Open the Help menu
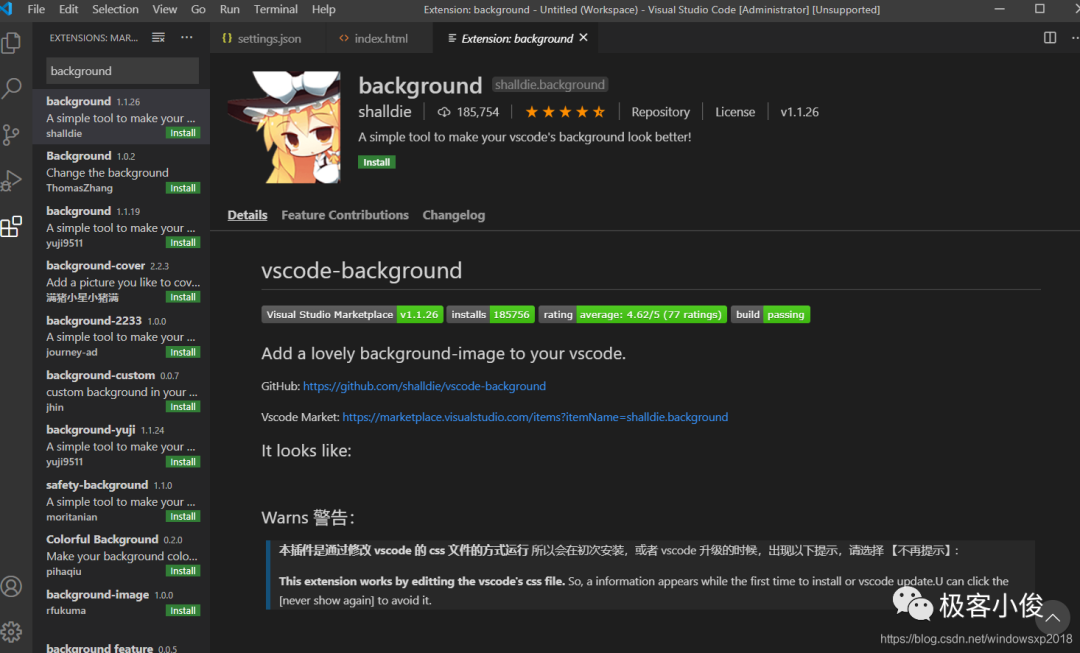Image resolution: width=1080 pixels, height=653 pixels. pyautogui.click(x=323, y=9)
